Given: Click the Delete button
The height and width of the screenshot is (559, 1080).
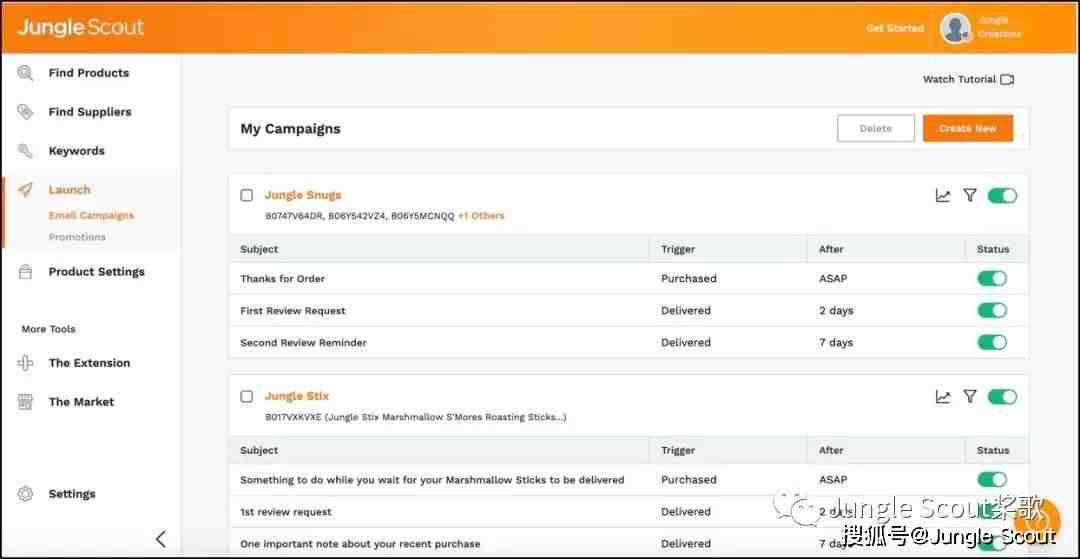Looking at the screenshot, I should [x=875, y=129].
